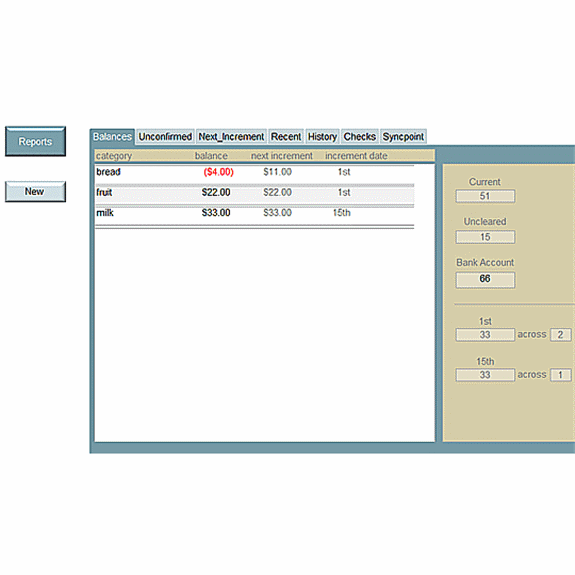Viewport: 575px width, 575px height.
Task: Click the 15th increment total field
Action: click(x=485, y=375)
